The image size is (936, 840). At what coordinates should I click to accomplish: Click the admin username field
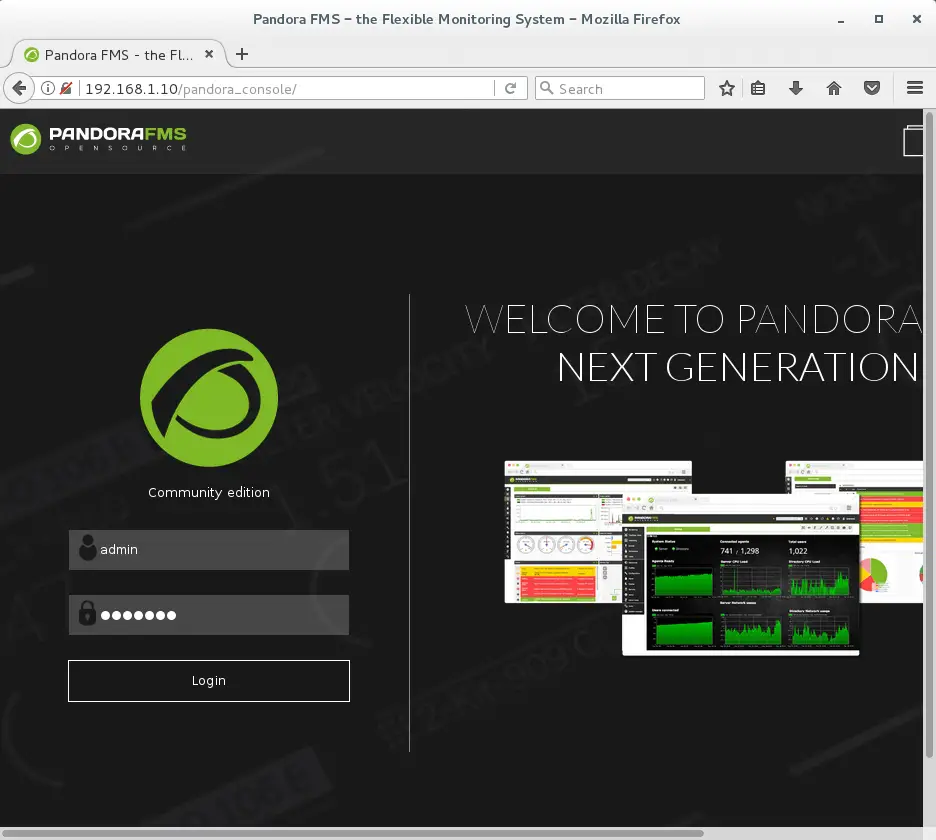tap(209, 550)
